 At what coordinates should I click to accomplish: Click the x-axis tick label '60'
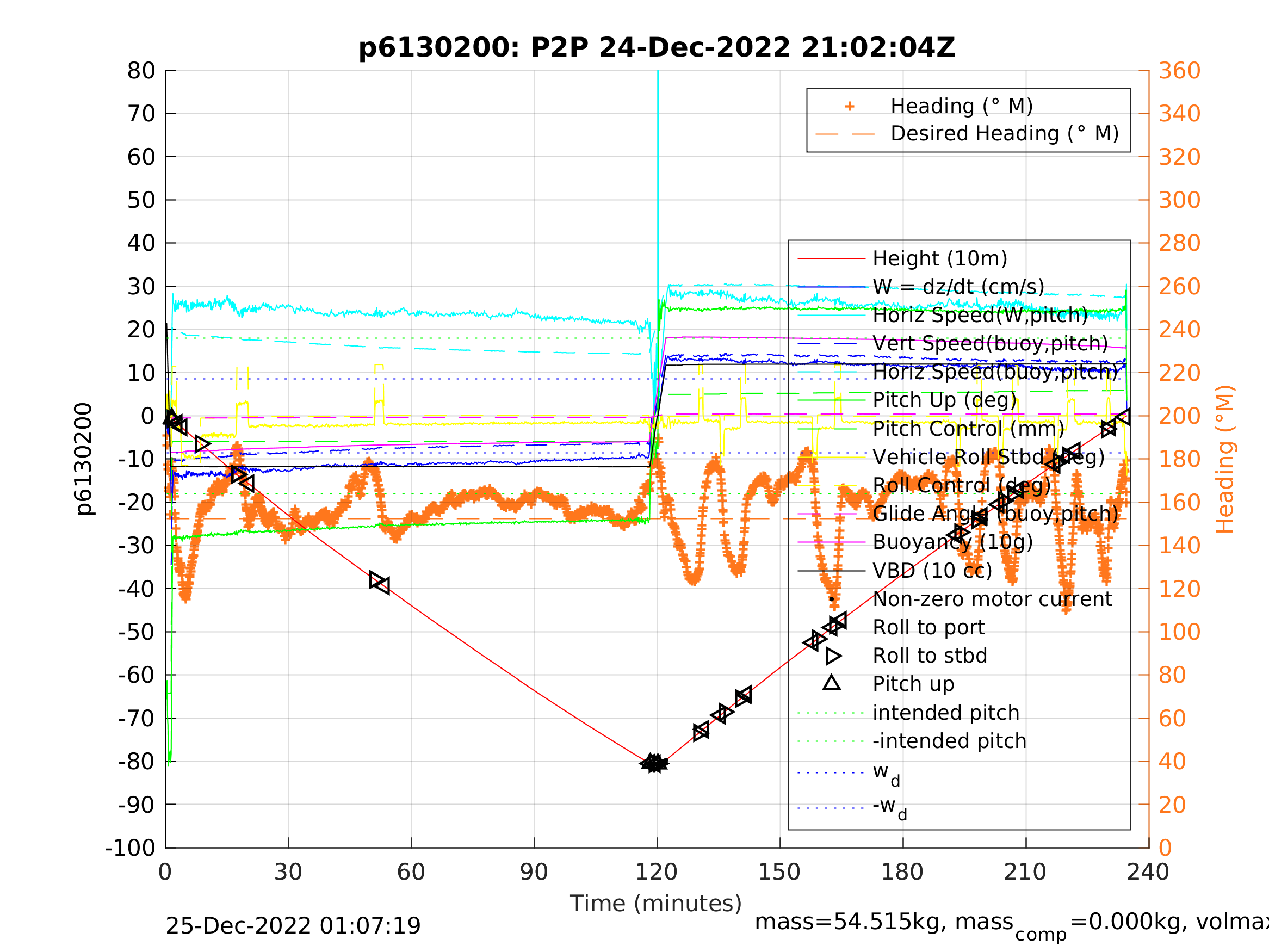coord(411,873)
